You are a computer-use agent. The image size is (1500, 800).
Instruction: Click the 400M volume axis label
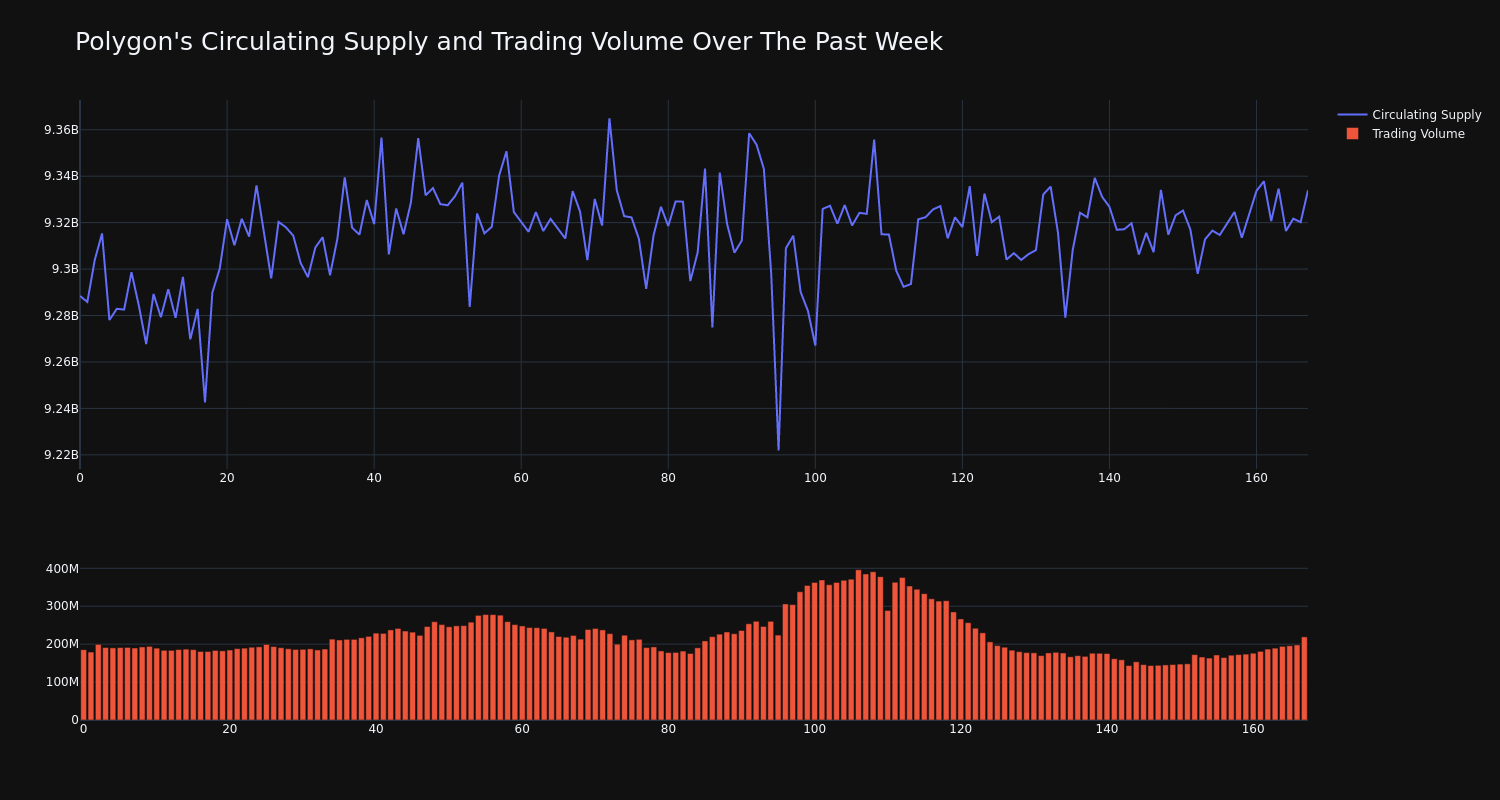pos(62,569)
